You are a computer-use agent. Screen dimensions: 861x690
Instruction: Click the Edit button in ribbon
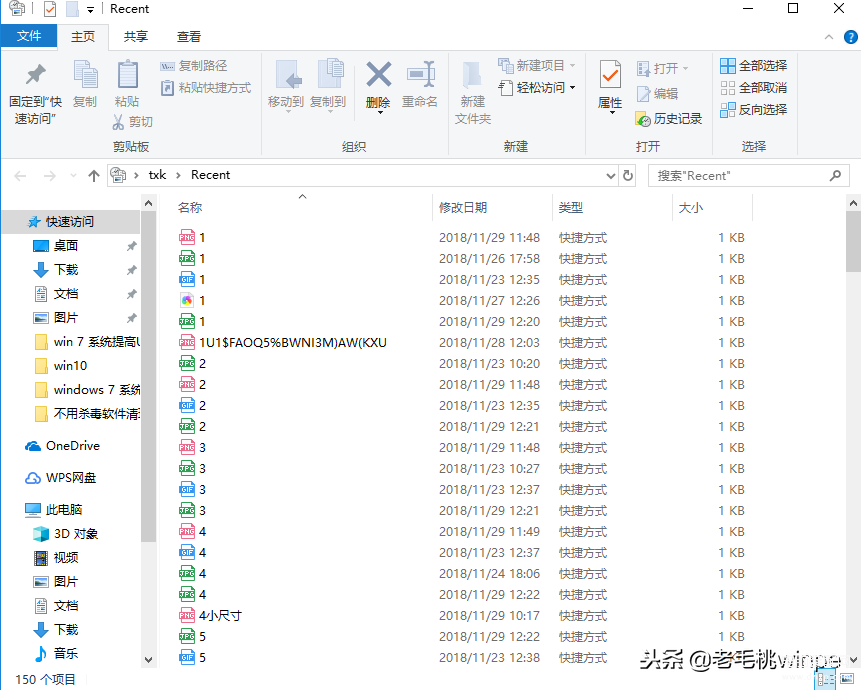click(x=657, y=94)
